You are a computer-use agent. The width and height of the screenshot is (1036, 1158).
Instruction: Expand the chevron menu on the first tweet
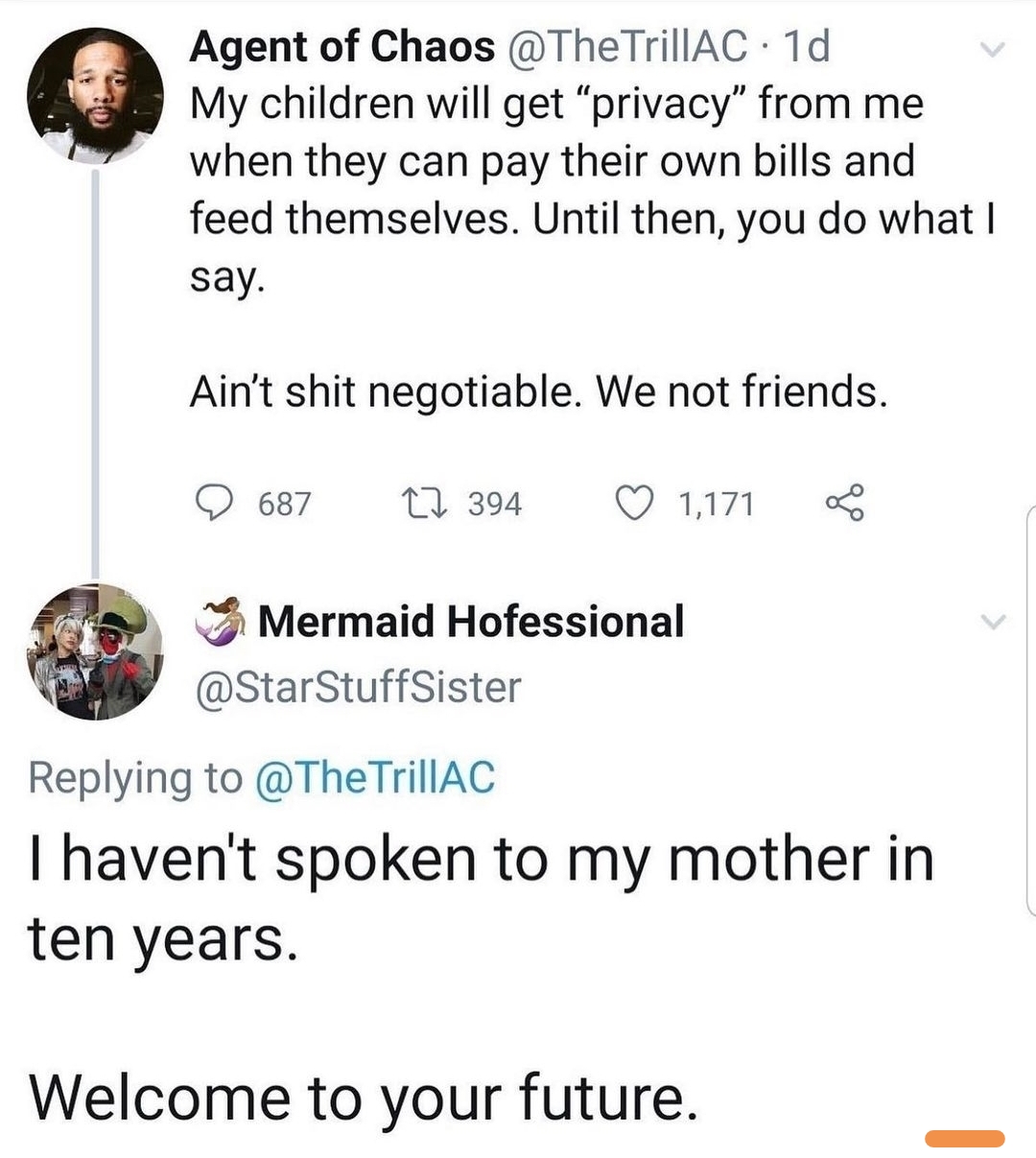994,49
